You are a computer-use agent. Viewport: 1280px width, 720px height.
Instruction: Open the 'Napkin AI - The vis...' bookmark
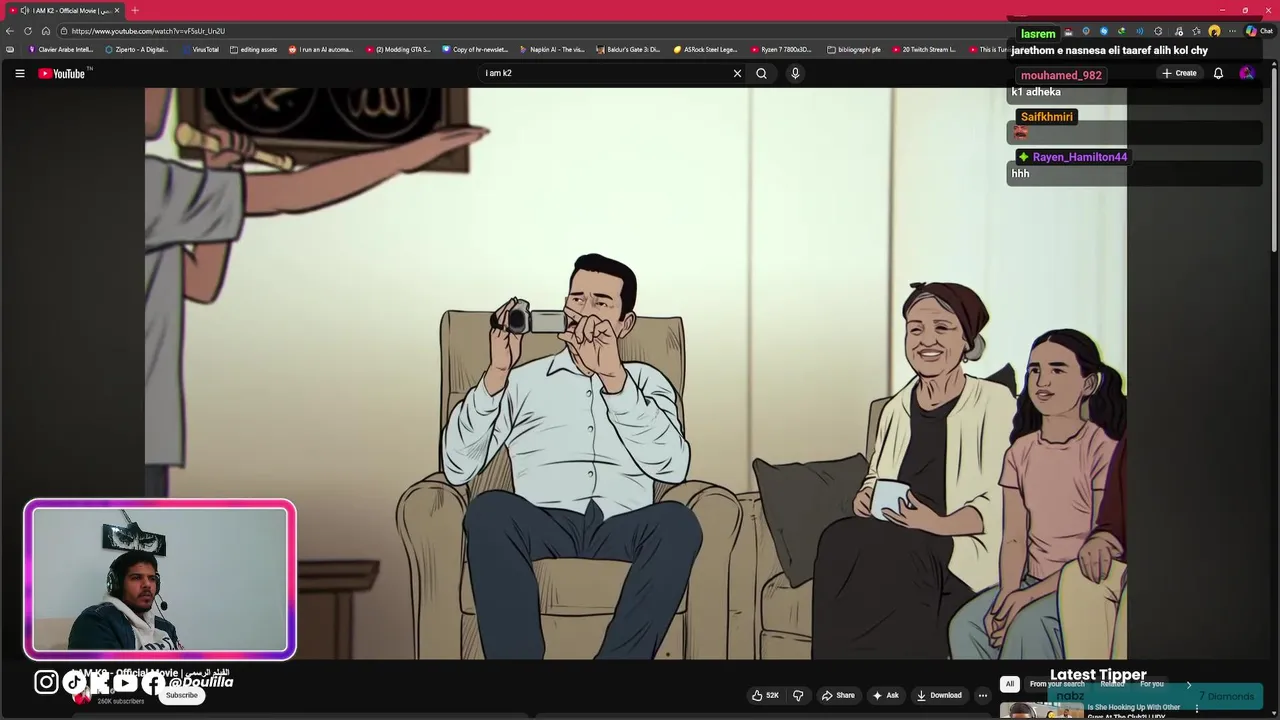click(x=552, y=49)
